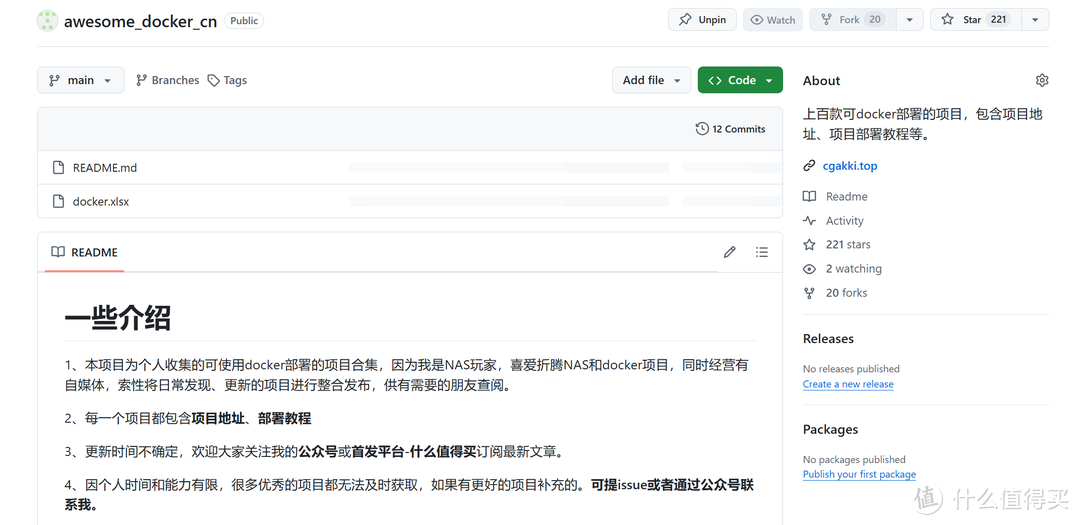Click Create a new release link
The height and width of the screenshot is (525, 1080).
pyautogui.click(x=848, y=384)
